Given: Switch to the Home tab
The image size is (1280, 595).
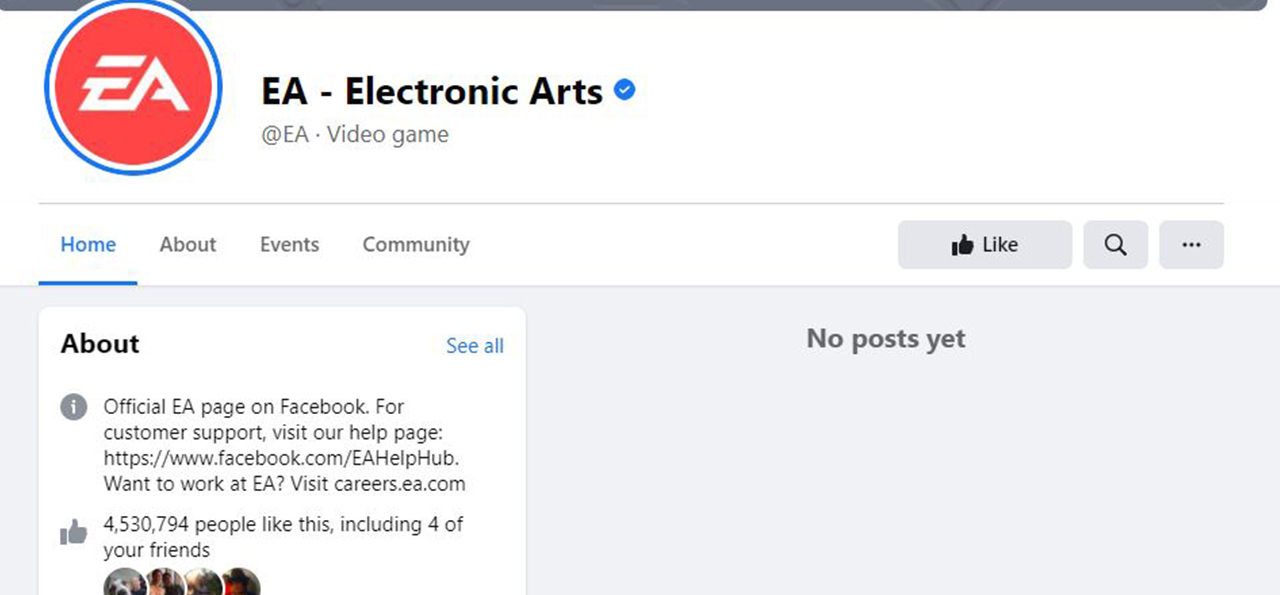Looking at the screenshot, I should (x=88, y=245).
